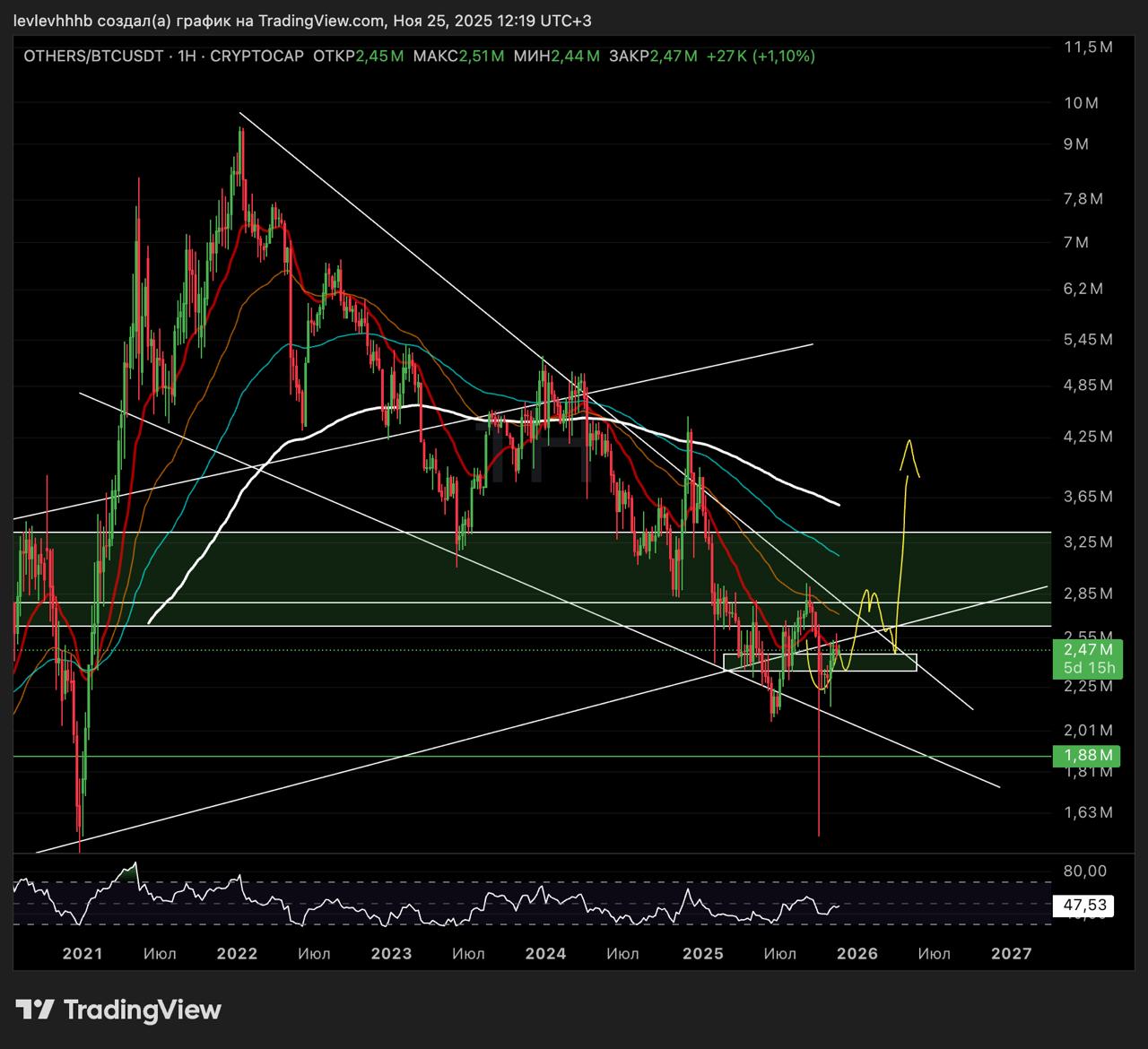Click the yellow projection arrow tip
Screen dimensions: 1148x1049
point(909,441)
